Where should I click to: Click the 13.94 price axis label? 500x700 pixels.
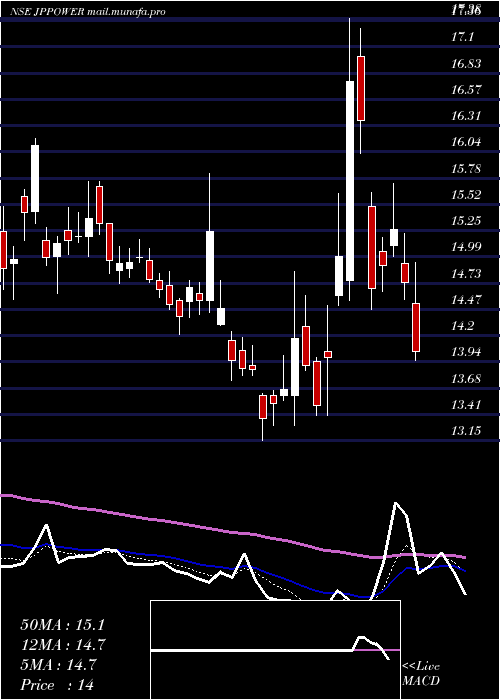[x=466, y=352]
